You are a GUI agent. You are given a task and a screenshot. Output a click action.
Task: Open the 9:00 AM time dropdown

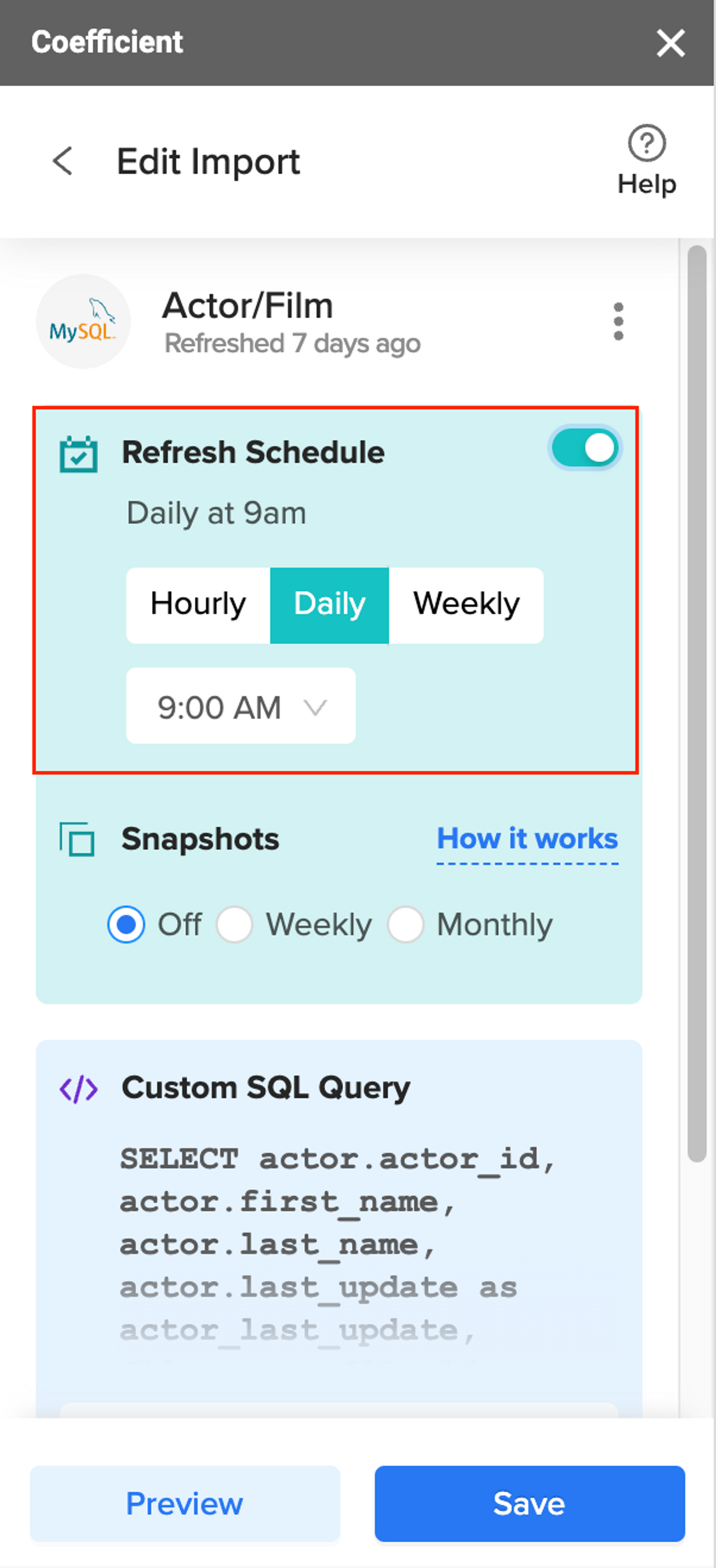[x=241, y=706]
